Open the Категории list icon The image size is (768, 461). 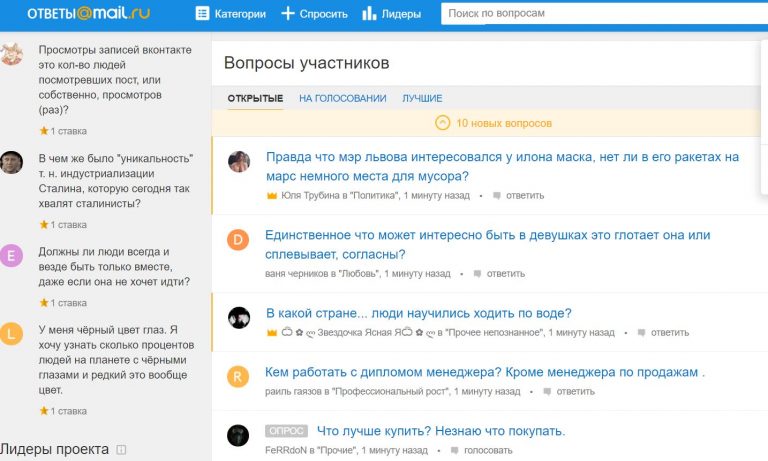(x=202, y=13)
